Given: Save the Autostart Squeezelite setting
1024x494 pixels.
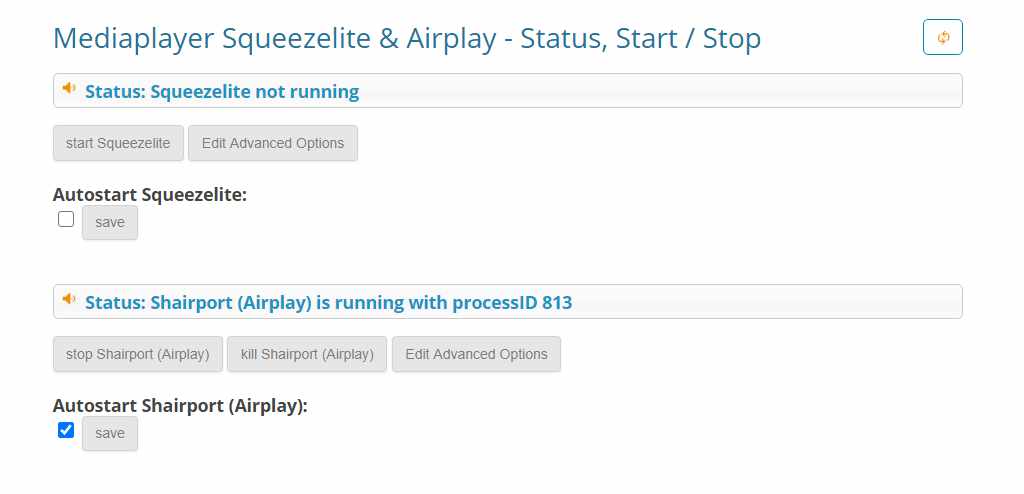Looking at the screenshot, I should click(x=110, y=222).
